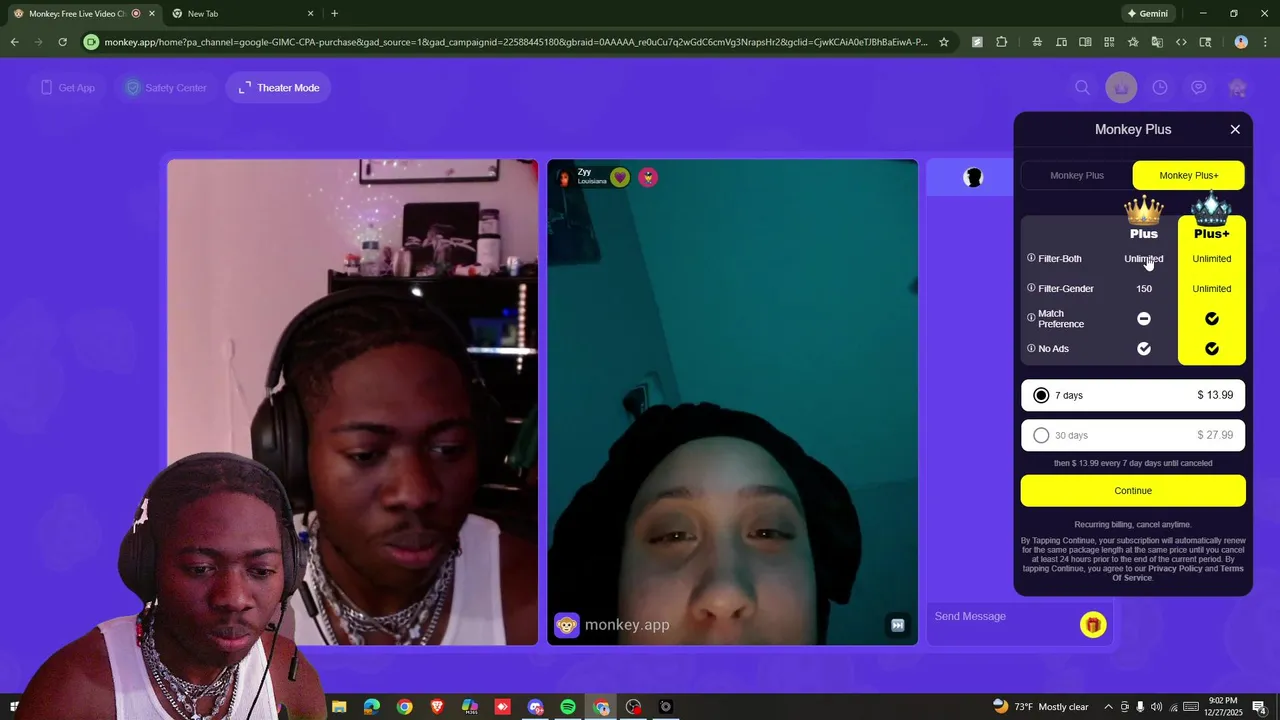Image resolution: width=1280 pixels, height=720 pixels.
Task: Open Spotify from taskbar
Action: click(568, 707)
